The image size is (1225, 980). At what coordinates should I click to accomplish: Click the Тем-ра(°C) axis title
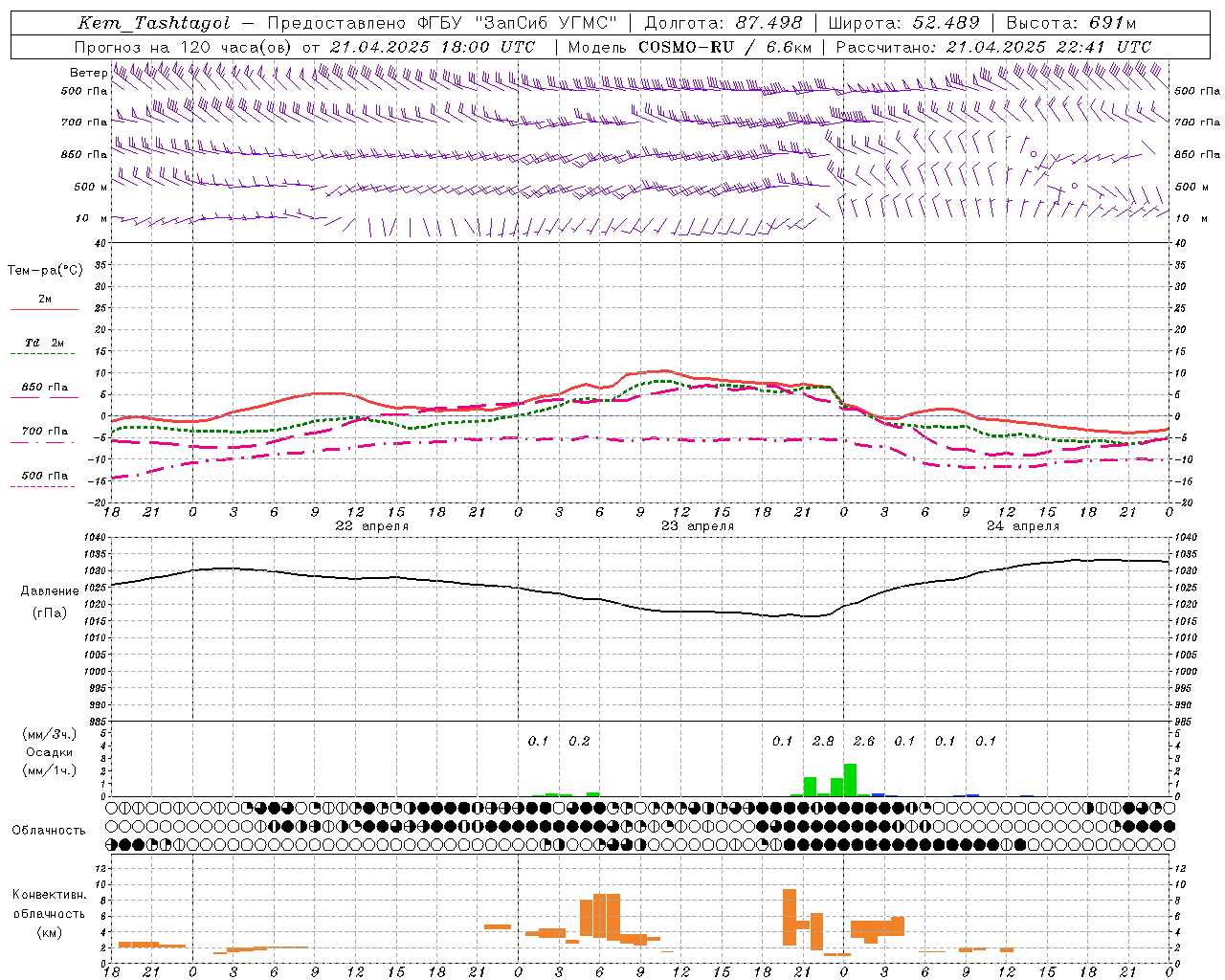click(45, 270)
